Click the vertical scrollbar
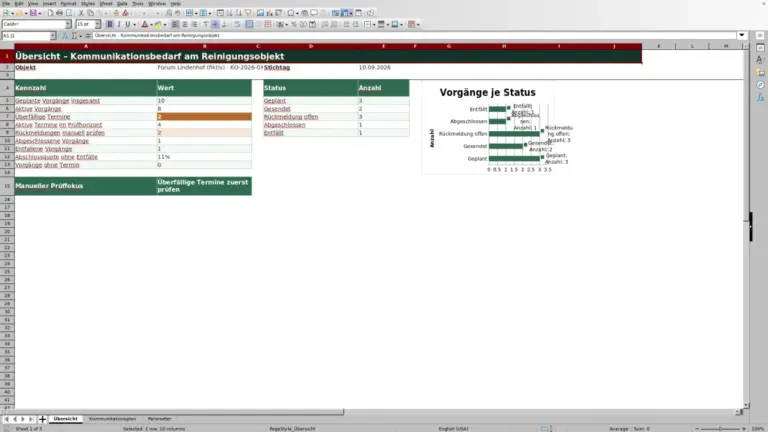Viewport: 768px width, 432px height. pyautogui.click(x=746, y=225)
